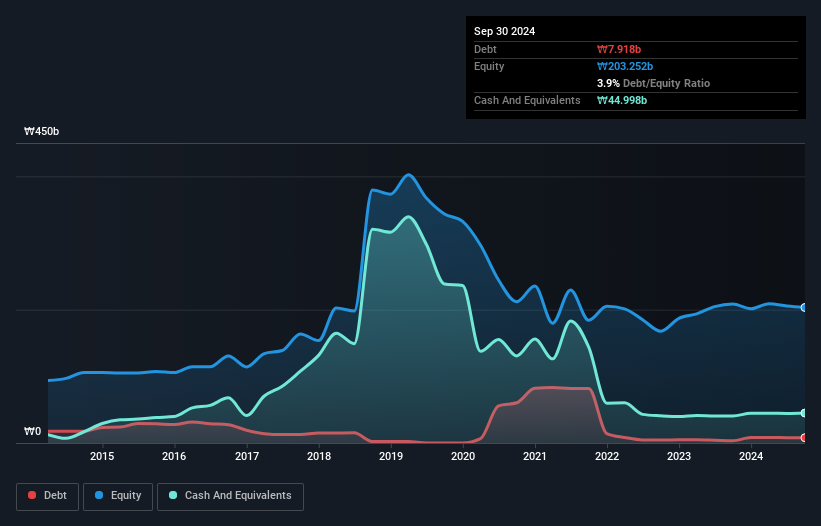Click the ₩450b y-axis label
The image size is (821, 526).
coord(41,131)
